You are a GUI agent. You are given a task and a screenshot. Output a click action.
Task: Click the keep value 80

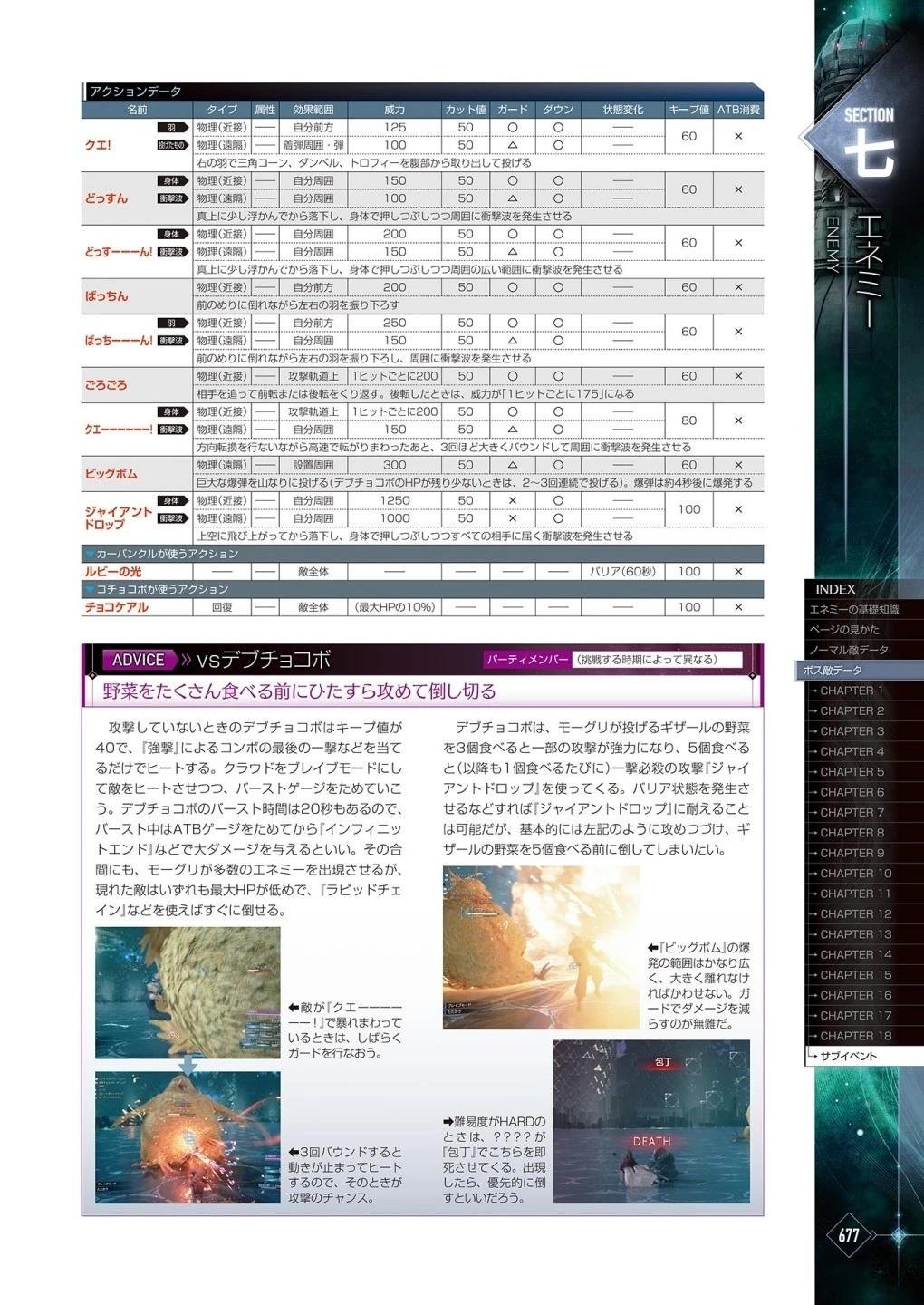[x=688, y=420]
